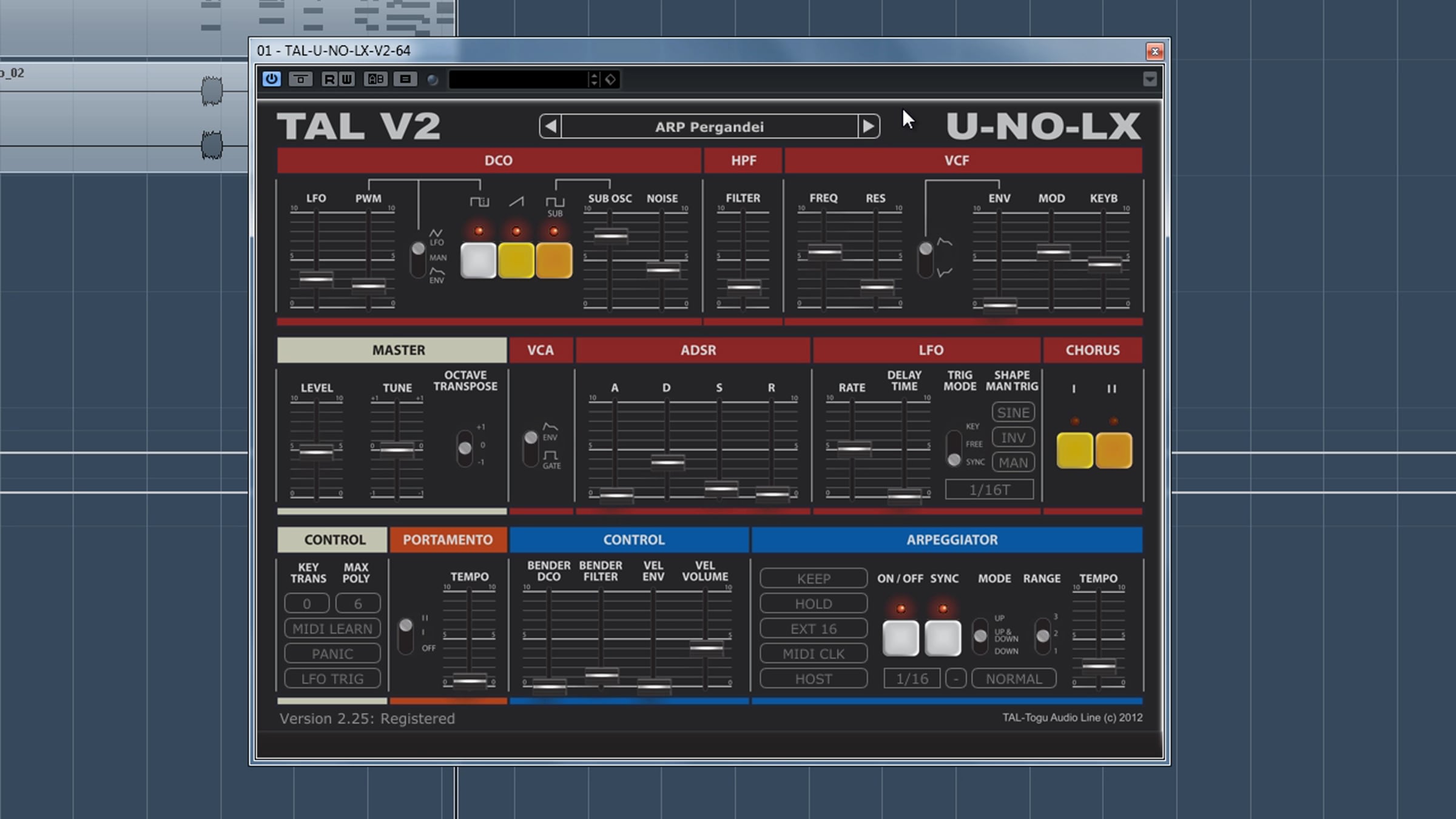Toggle the DCO pulse wave button
Image resolution: width=1456 pixels, height=819 pixels.
pos(479,260)
